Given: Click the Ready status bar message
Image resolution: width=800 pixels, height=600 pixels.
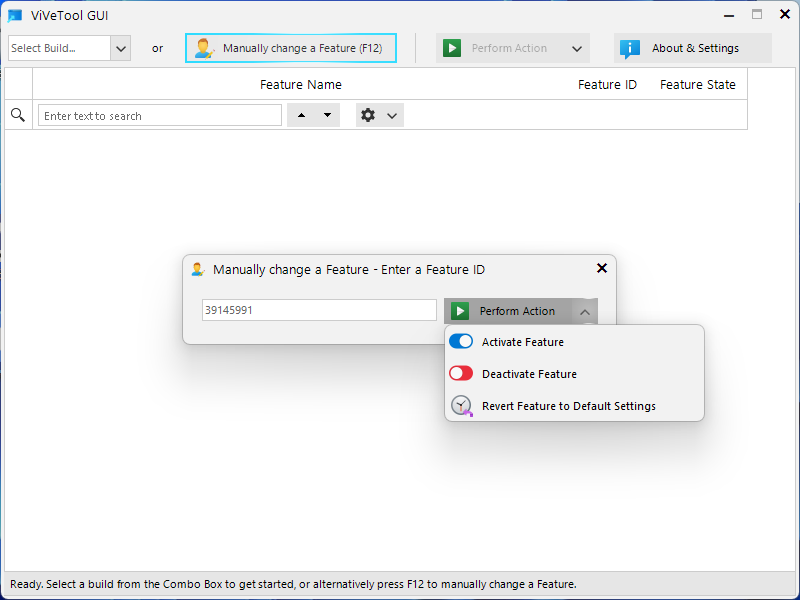Looking at the screenshot, I should click(293, 584).
